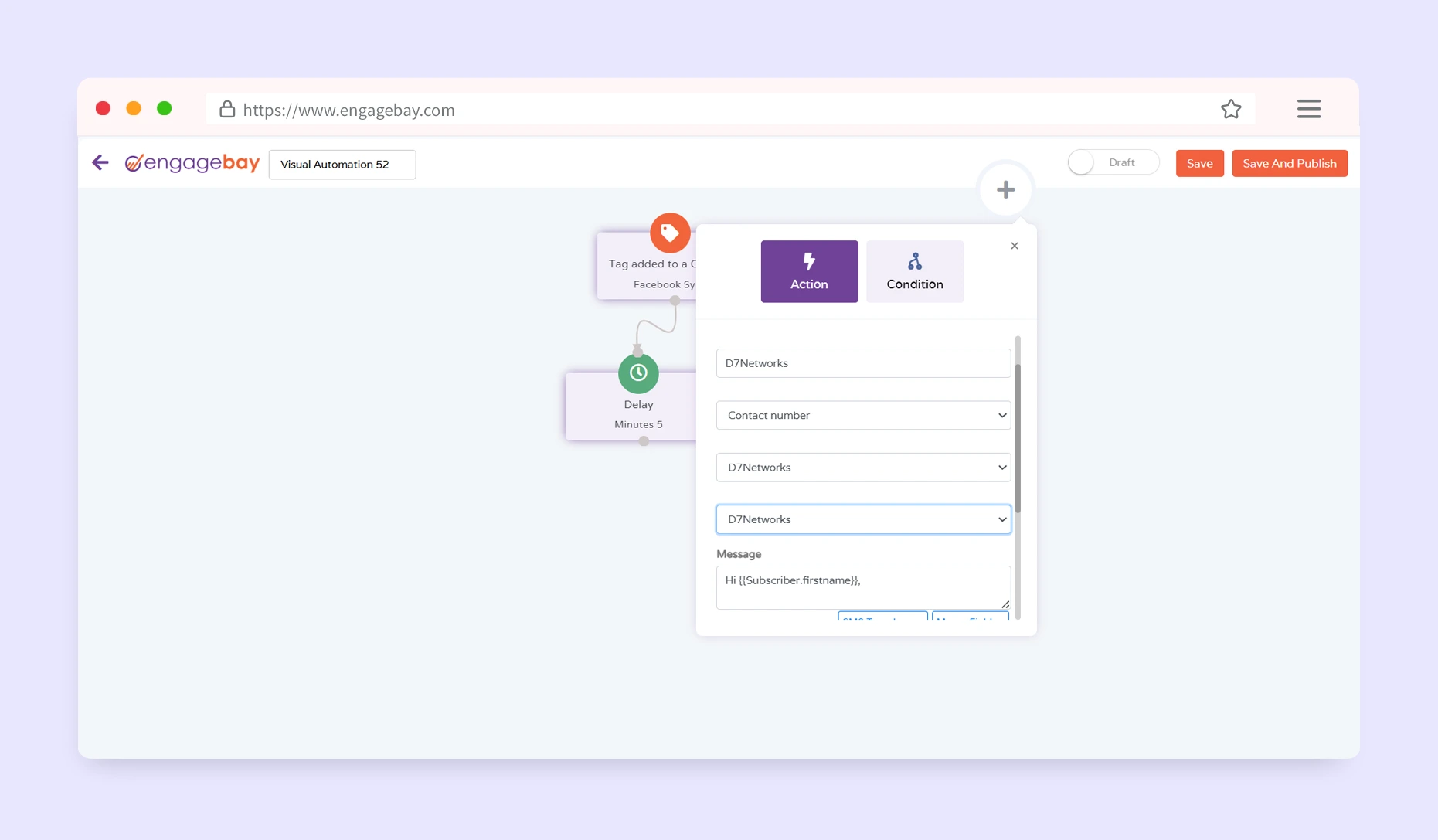Click the Visual Automation 52 name field

[342, 165]
